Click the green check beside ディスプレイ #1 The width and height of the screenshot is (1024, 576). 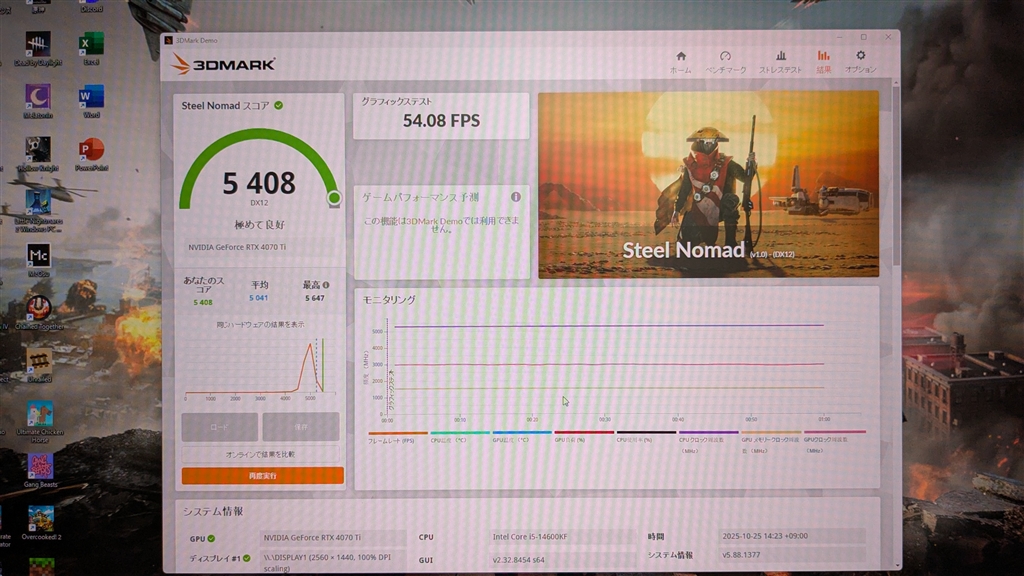(x=246, y=558)
